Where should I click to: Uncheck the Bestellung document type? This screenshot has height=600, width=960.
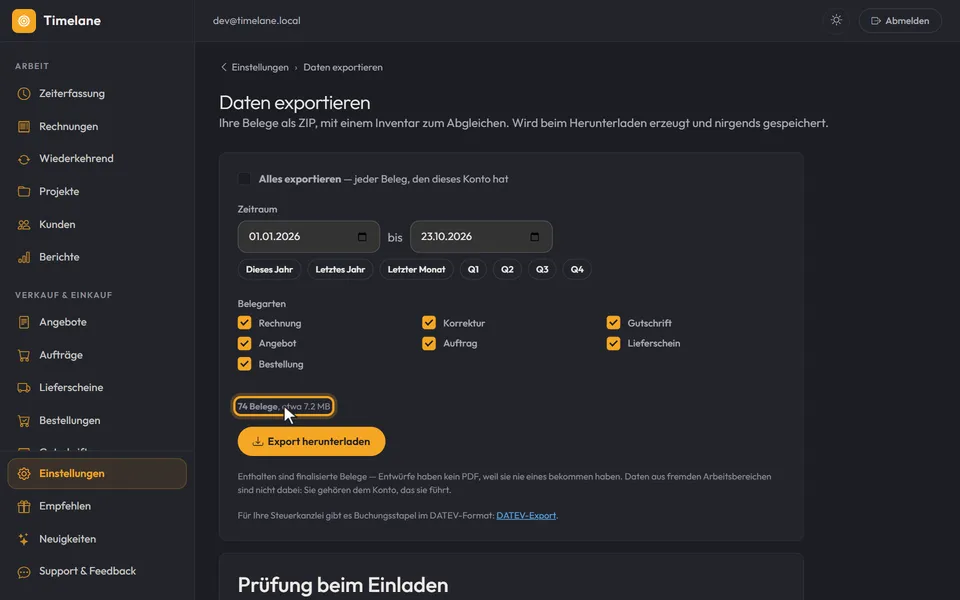coord(244,364)
